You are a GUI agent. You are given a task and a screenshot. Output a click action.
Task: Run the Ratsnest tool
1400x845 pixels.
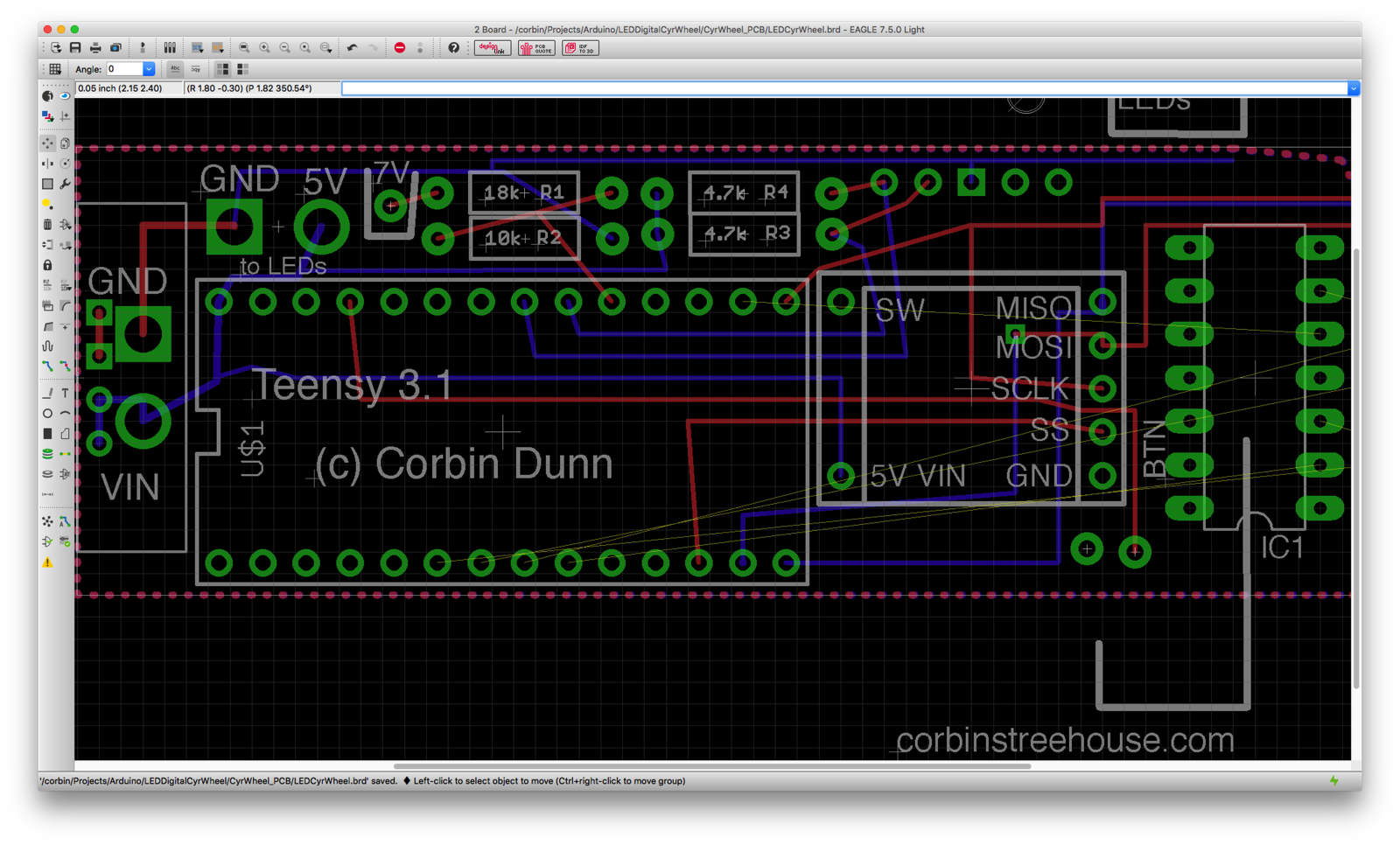[x=47, y=521]
